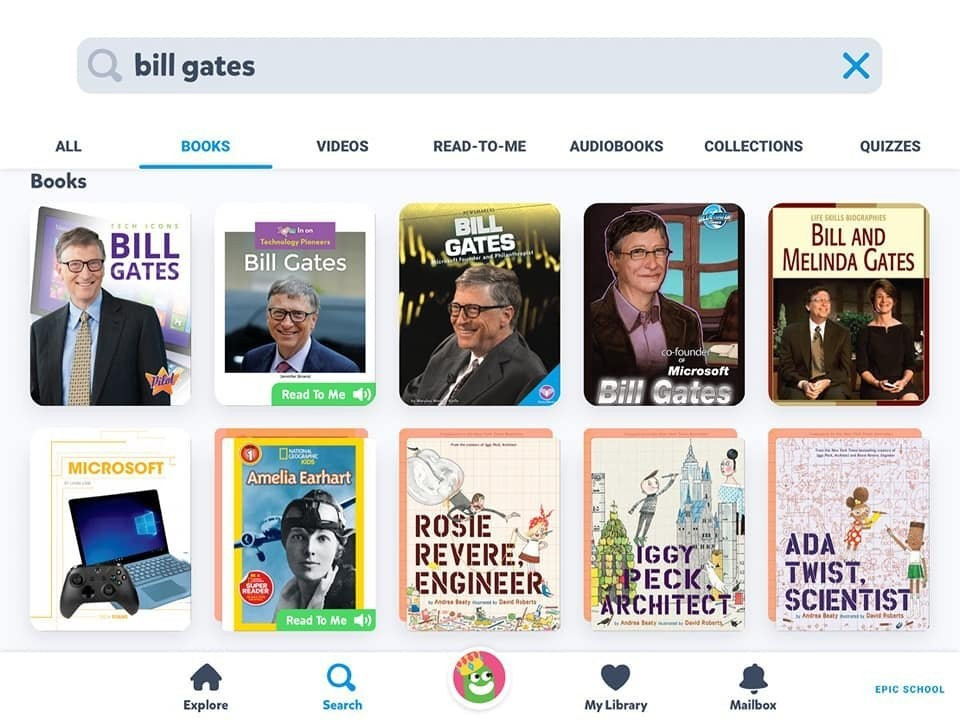Clear the search with the X icon
960x720 pixels.
click(855, 66)
